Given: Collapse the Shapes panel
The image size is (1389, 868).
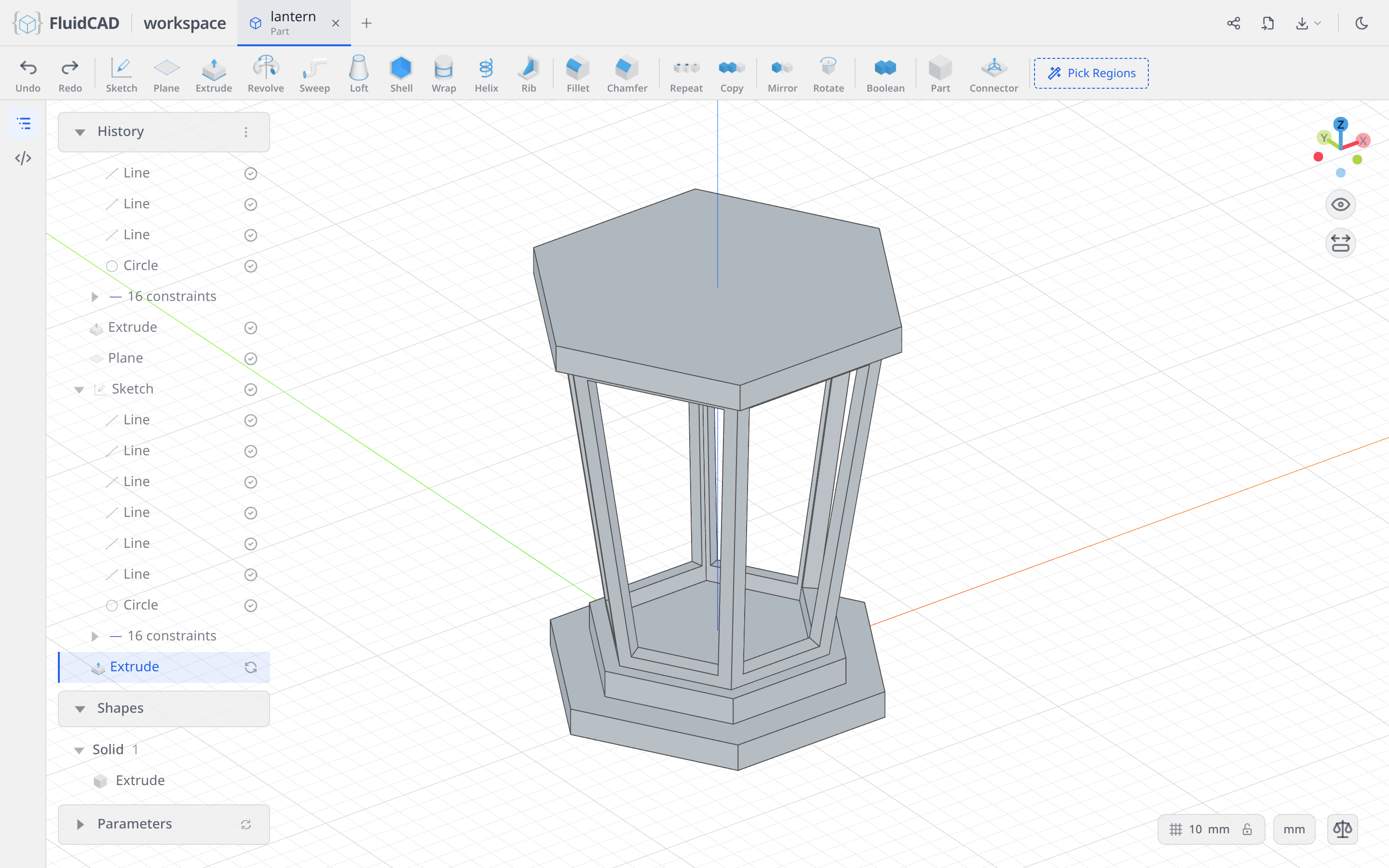Looking at the screenshot, I should pyautogui.click(x=80, y=709).
